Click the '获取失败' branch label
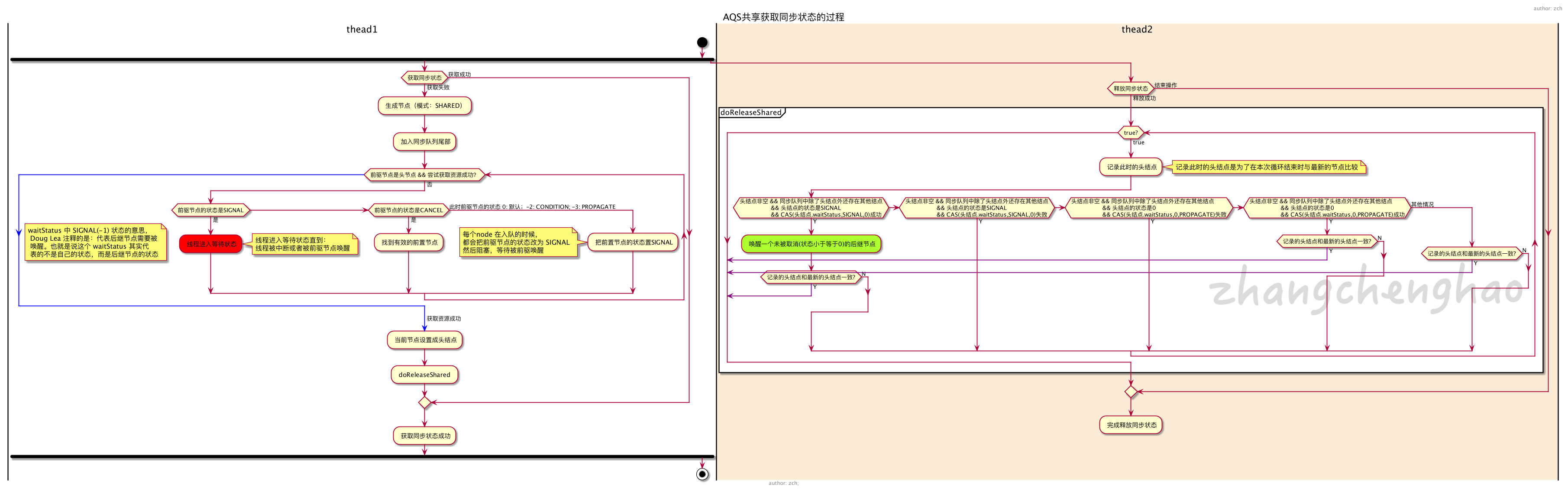The width and height of the screenshot is (1568, 491). 438,87
